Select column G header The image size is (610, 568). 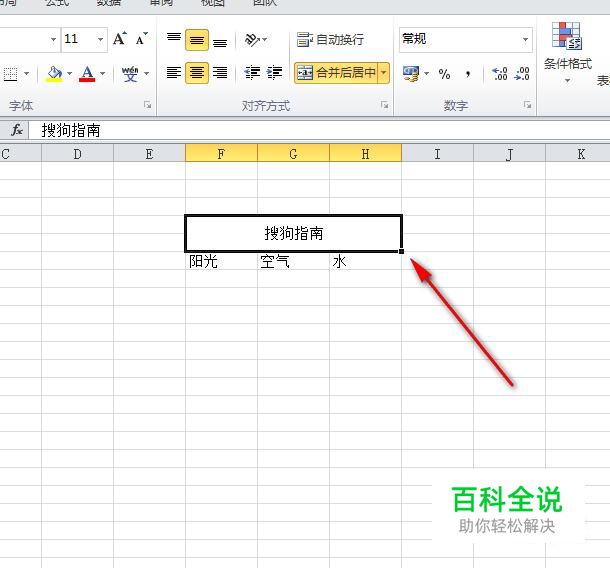pyautogui.click(x=293, y=154)
